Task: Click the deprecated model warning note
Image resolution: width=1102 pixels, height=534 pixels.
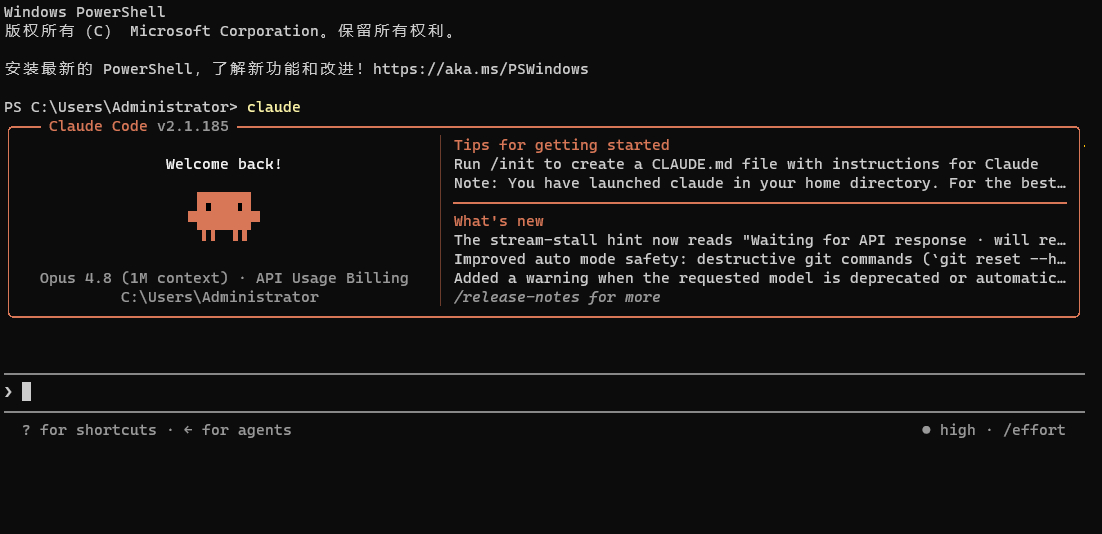Action: tap(760, 278)
